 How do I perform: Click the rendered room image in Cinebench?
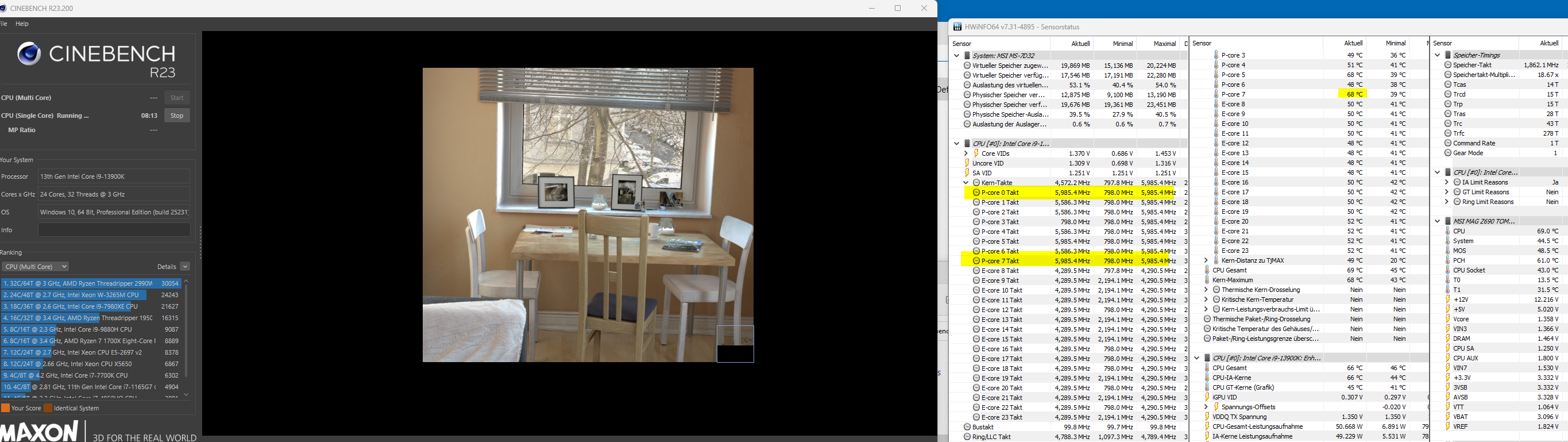click(588, 215)
